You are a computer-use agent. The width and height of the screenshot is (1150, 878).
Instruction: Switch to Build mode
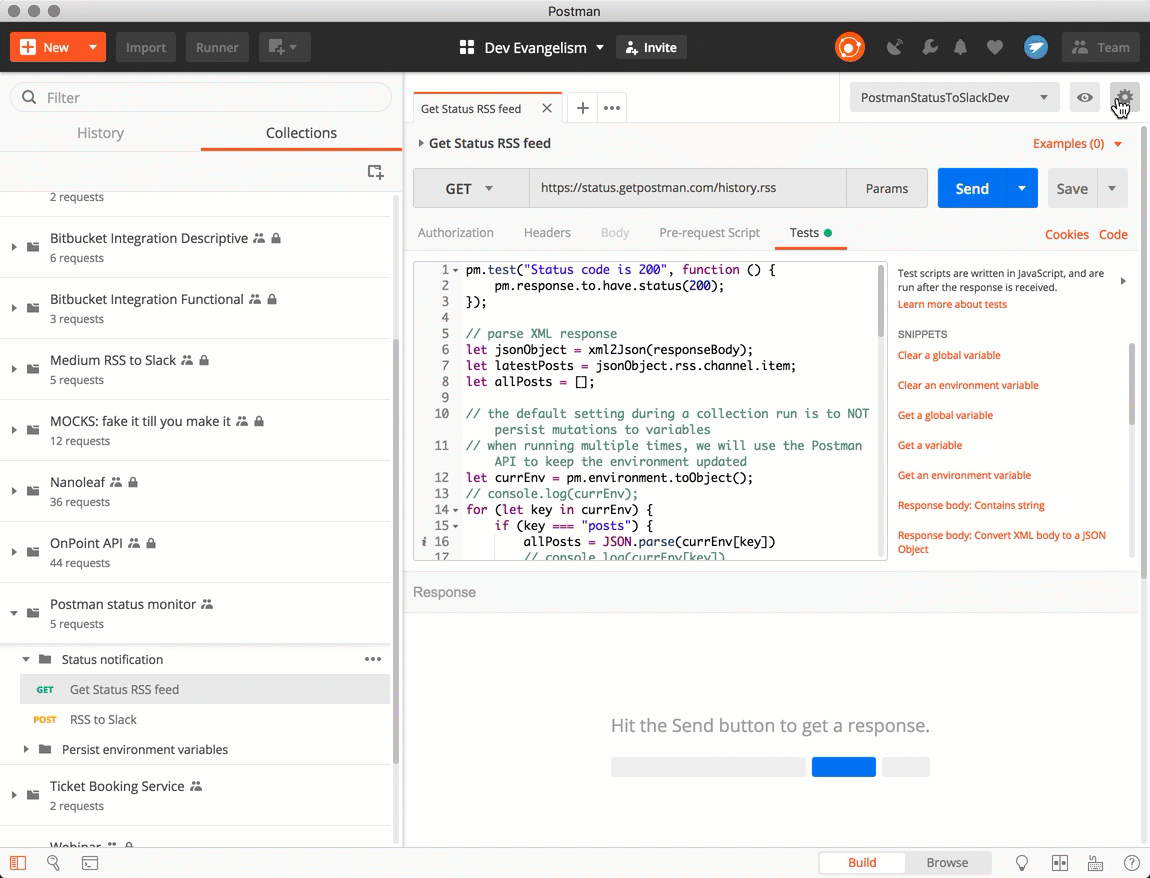click(862, 863)
